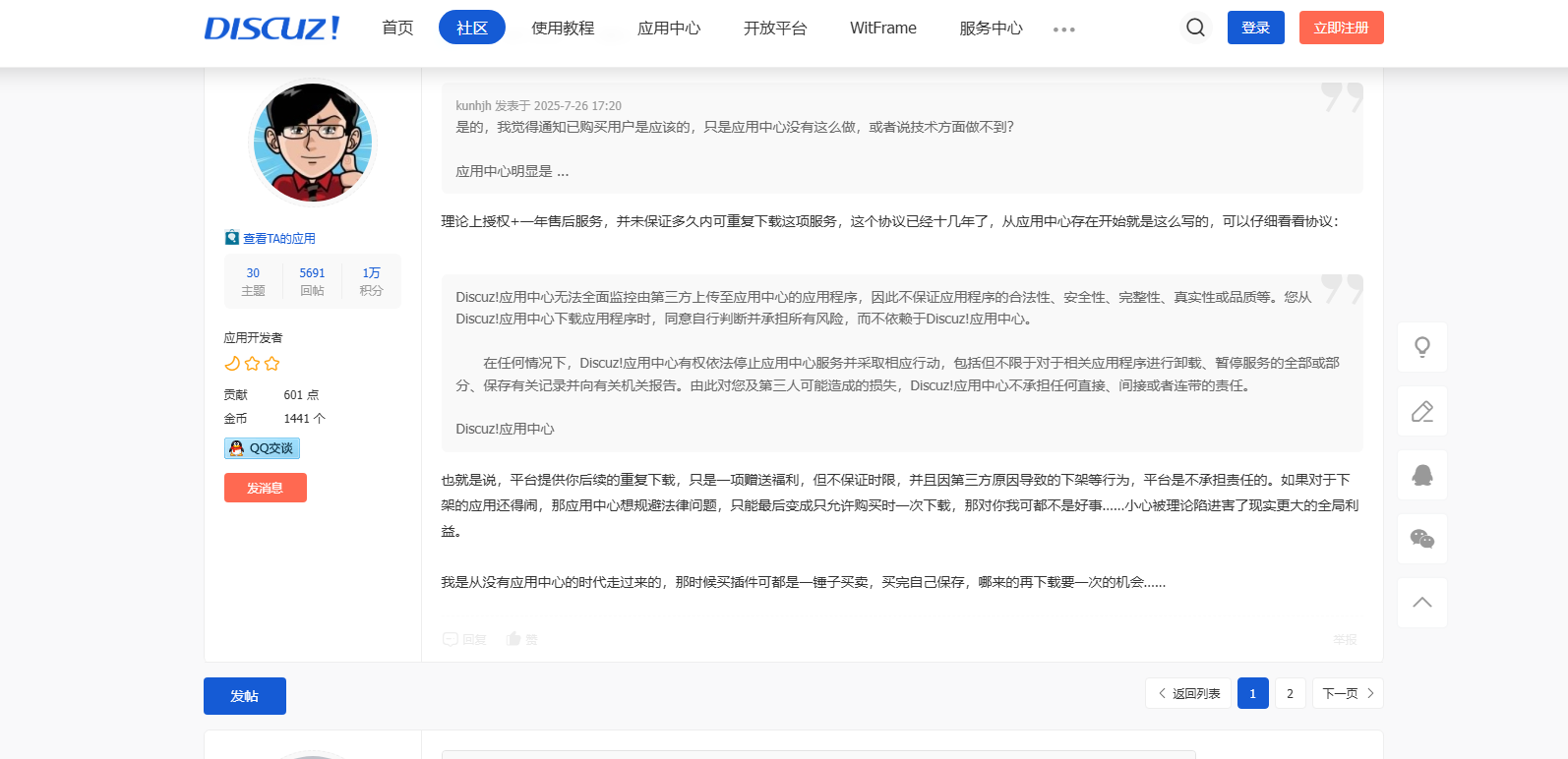1568x759 pixels.
Task: Click the 金币 1441 个 text
Action: click(x=274, y=418)
